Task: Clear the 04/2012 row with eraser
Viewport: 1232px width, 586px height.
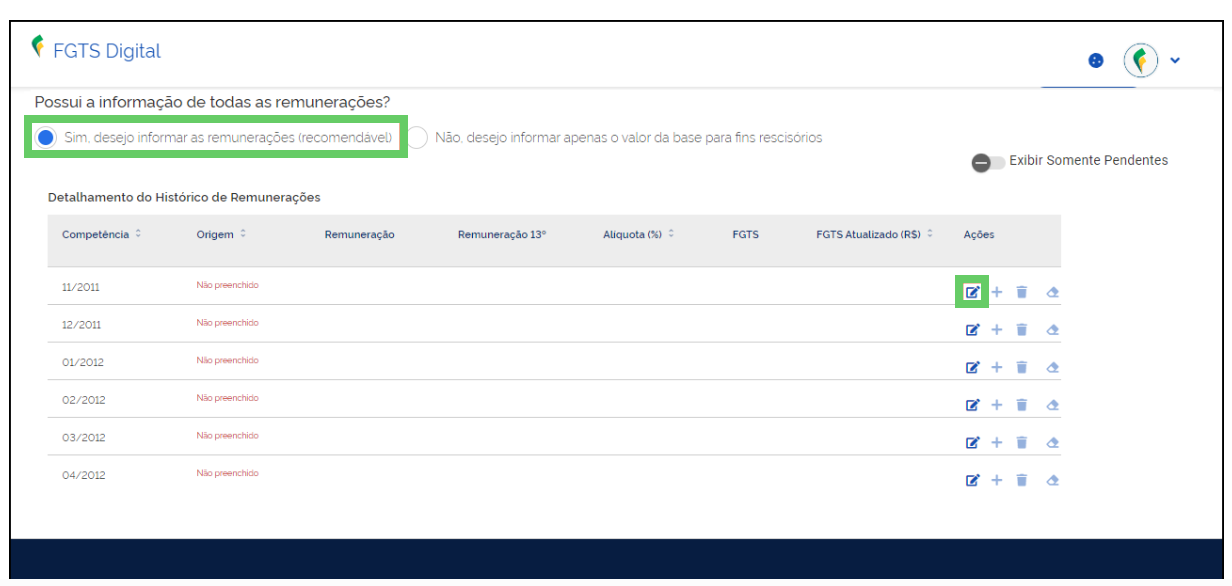Action: pyautogui.click(x=1052, y=480)
